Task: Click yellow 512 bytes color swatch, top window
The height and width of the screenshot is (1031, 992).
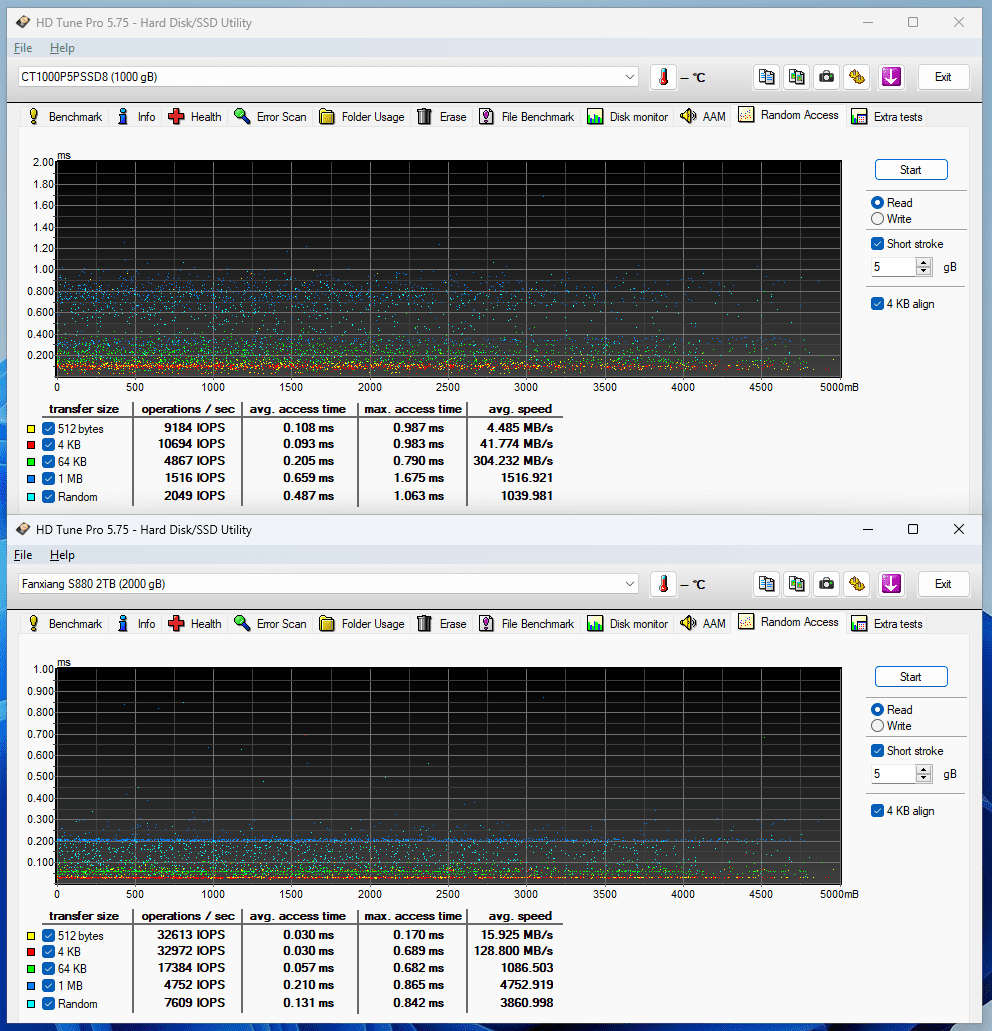Action: point(31,429)
